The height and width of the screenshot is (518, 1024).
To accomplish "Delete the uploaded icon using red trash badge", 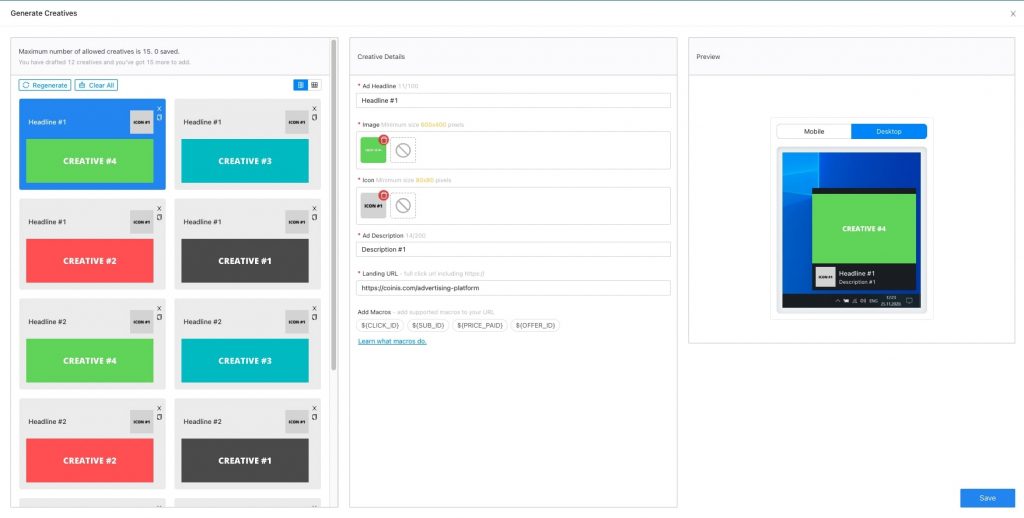I will click(383, 194).
